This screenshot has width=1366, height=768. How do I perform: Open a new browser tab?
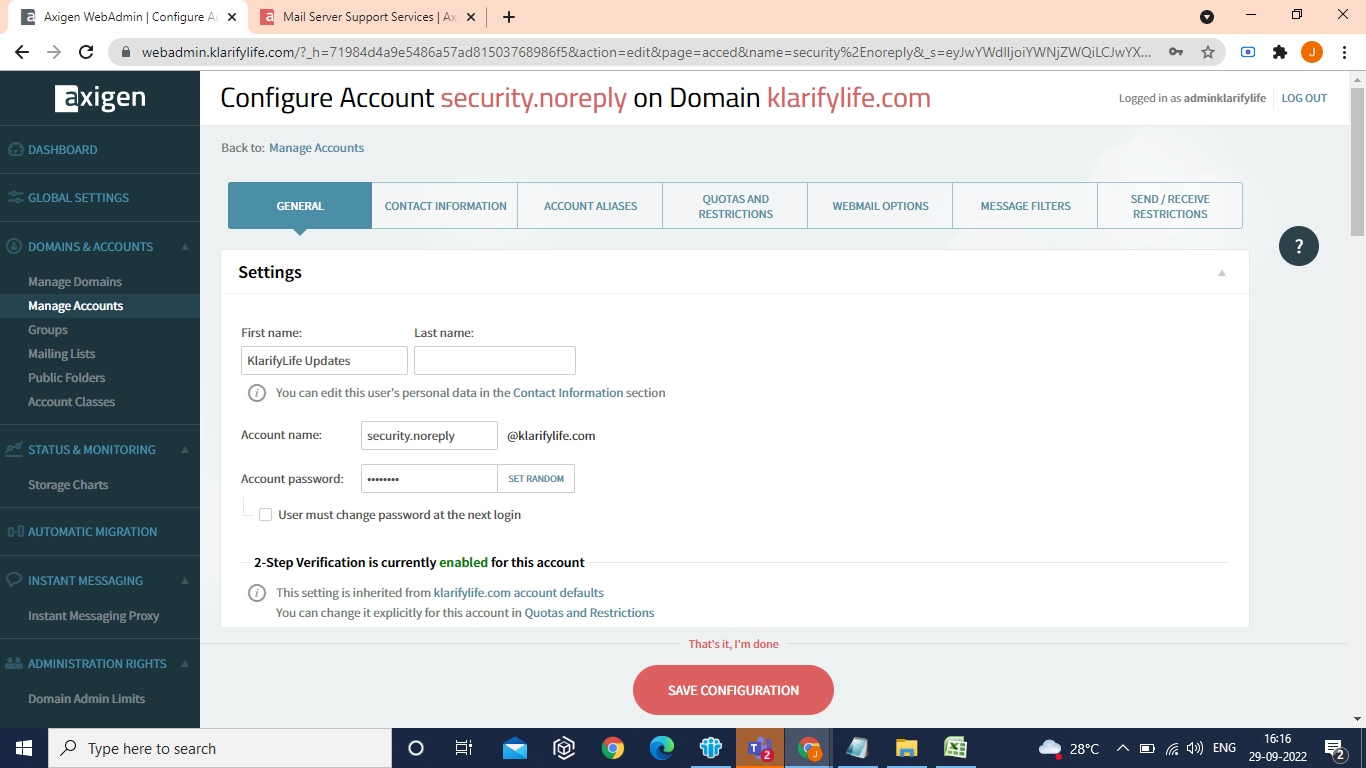509,17
